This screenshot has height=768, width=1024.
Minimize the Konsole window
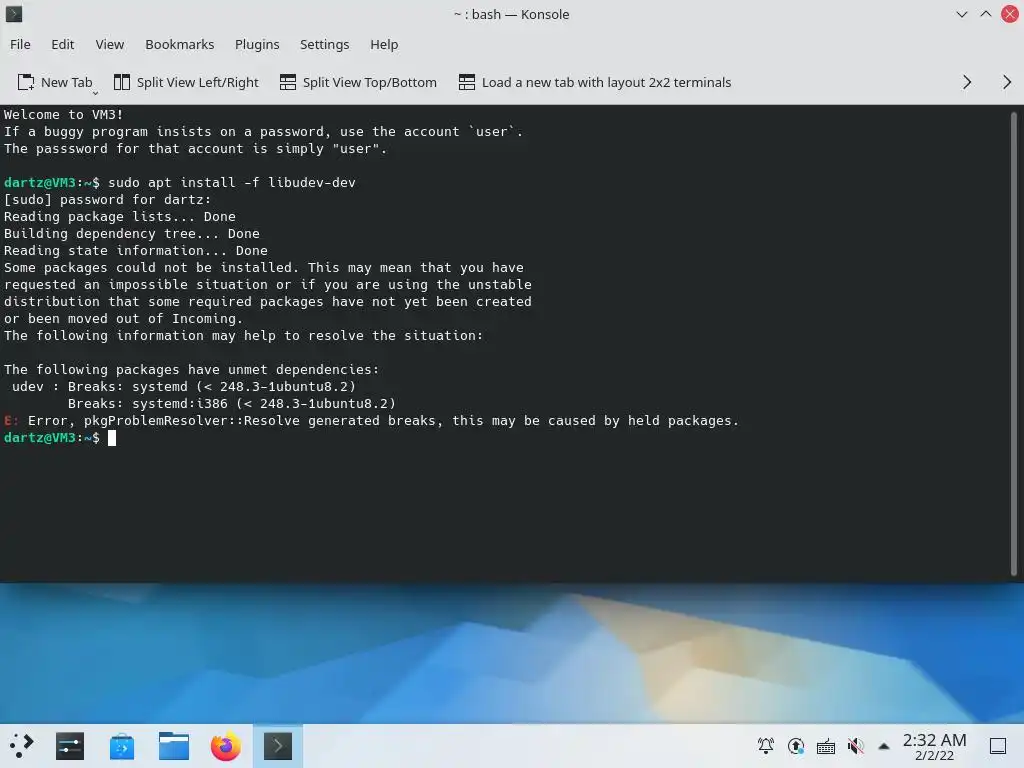pyautogui.click(x=961, y=14)
